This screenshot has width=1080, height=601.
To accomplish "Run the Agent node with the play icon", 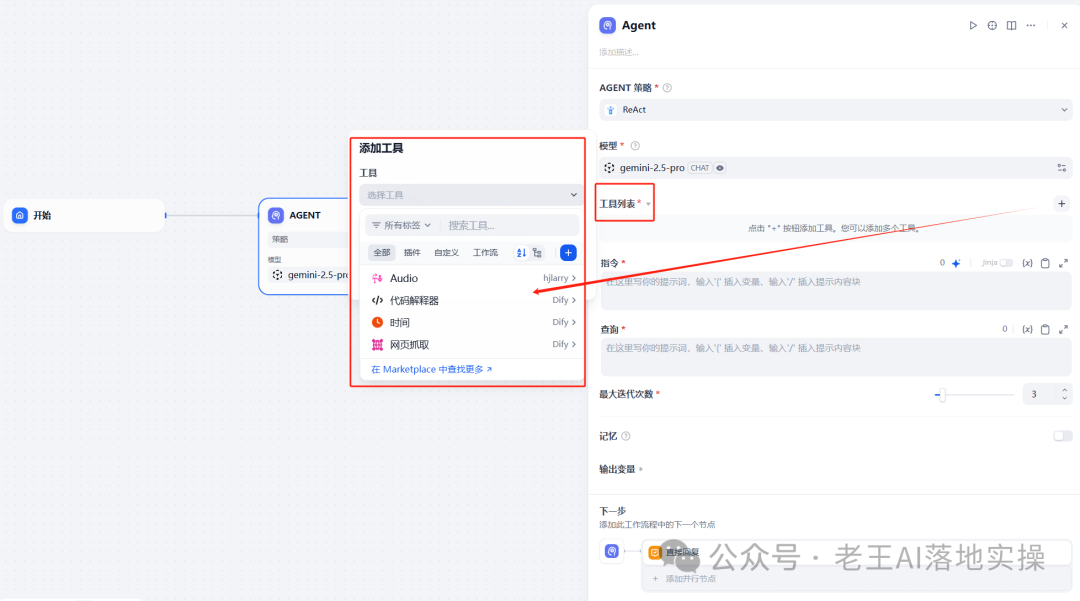I will 973,25.
